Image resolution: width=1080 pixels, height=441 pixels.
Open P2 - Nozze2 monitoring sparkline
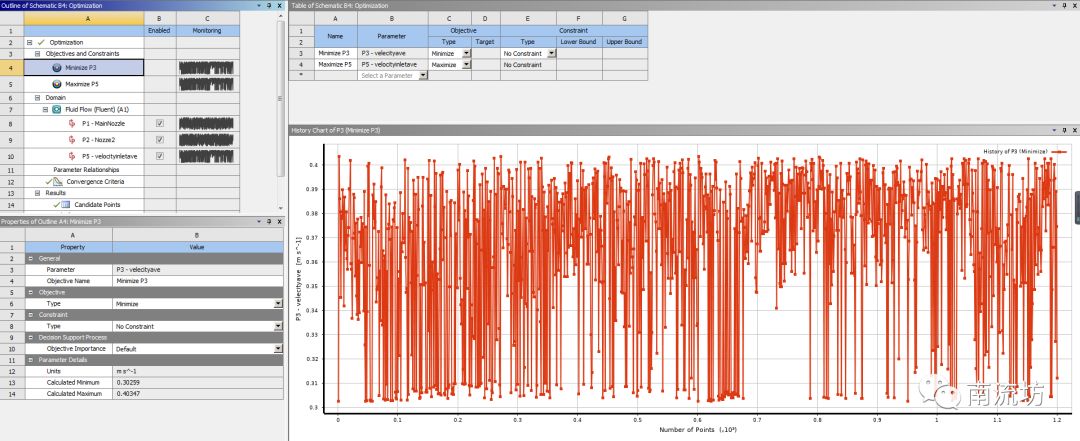coord(207,140)
